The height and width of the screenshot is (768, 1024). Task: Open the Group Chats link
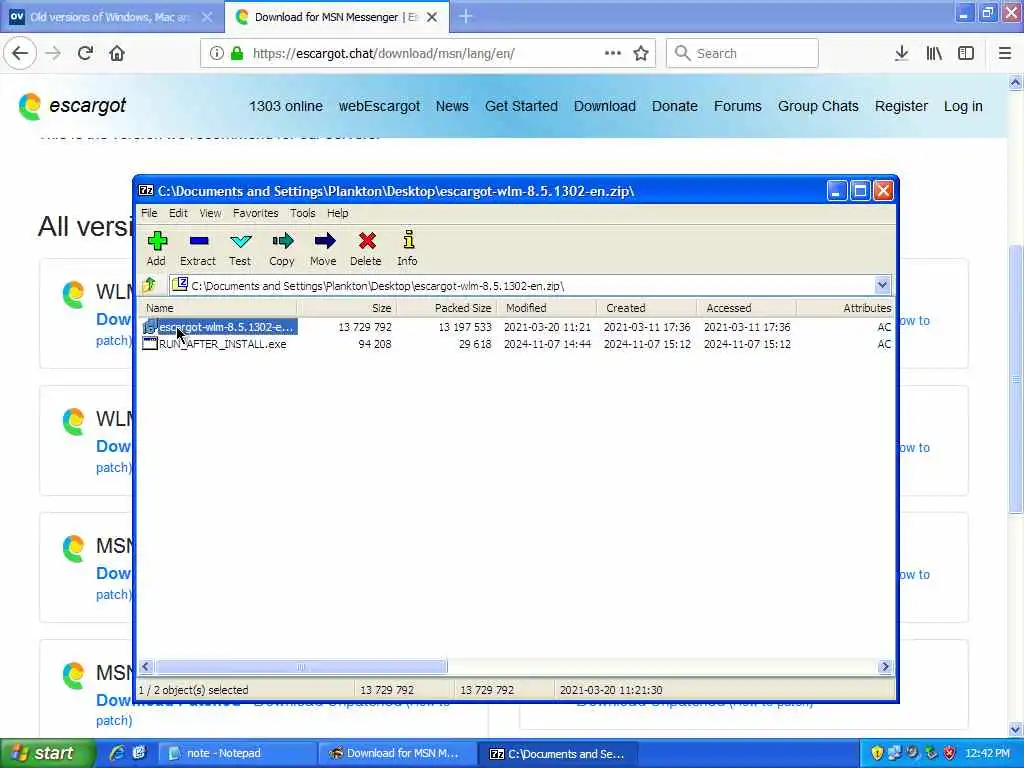point(818,106)
